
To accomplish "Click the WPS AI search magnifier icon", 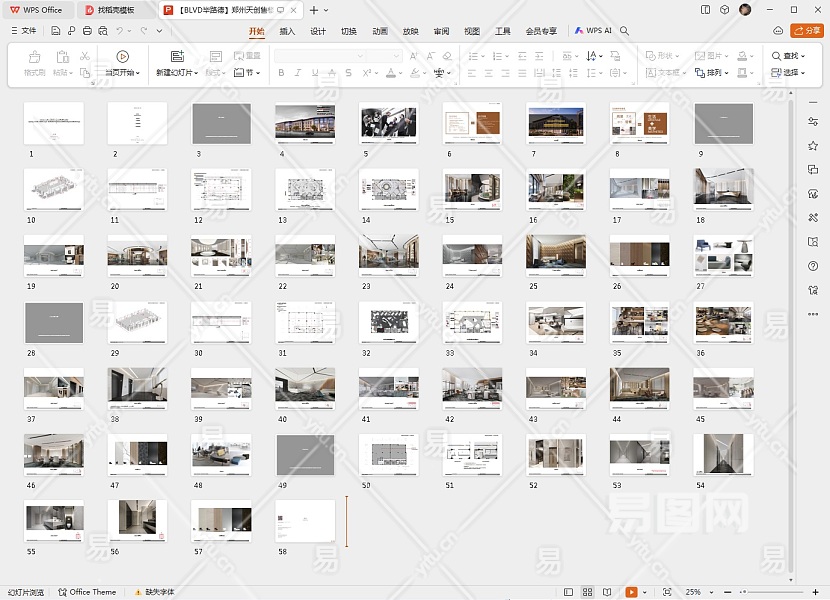I will [x=625, y=31].
